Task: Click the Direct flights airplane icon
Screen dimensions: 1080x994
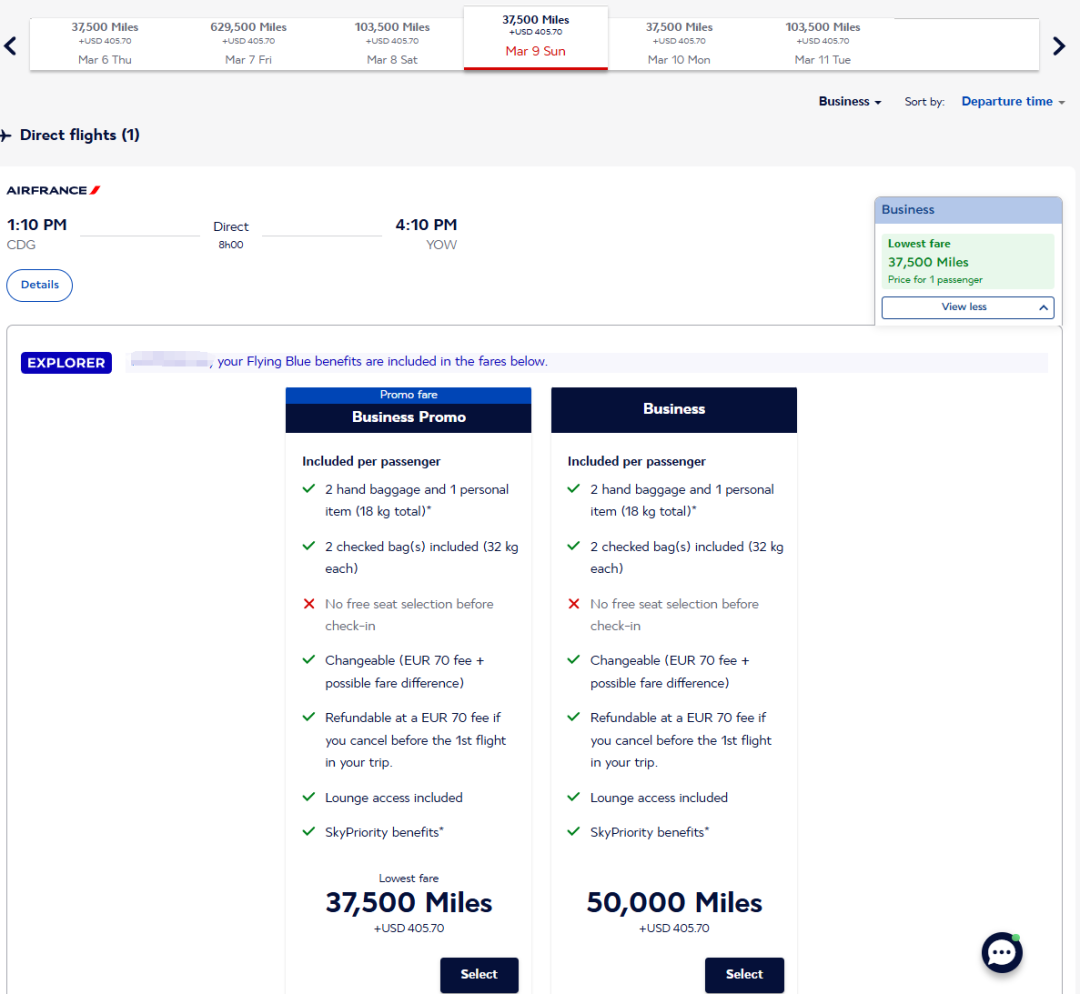Action: click(x=6, y=135)
